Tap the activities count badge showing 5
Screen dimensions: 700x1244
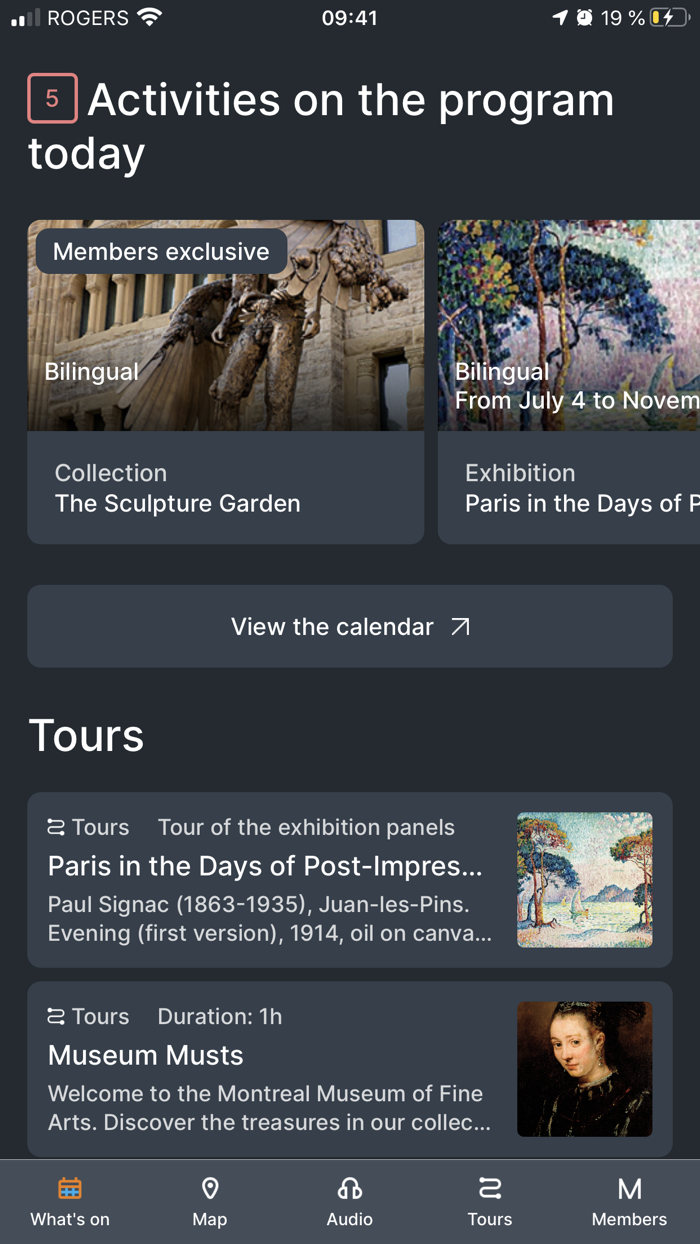coord(52,99)
